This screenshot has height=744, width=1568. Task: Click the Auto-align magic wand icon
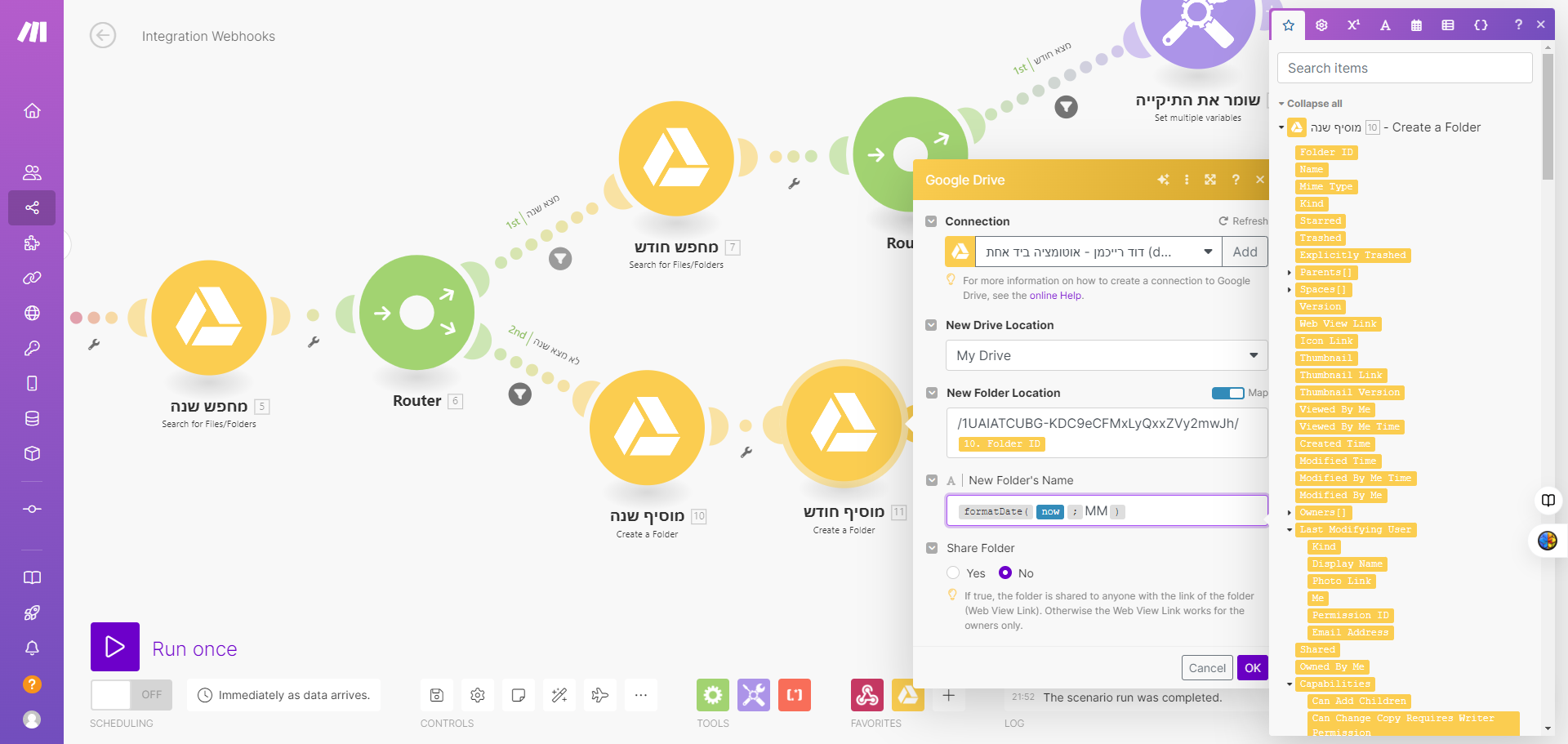pos(559,695)
